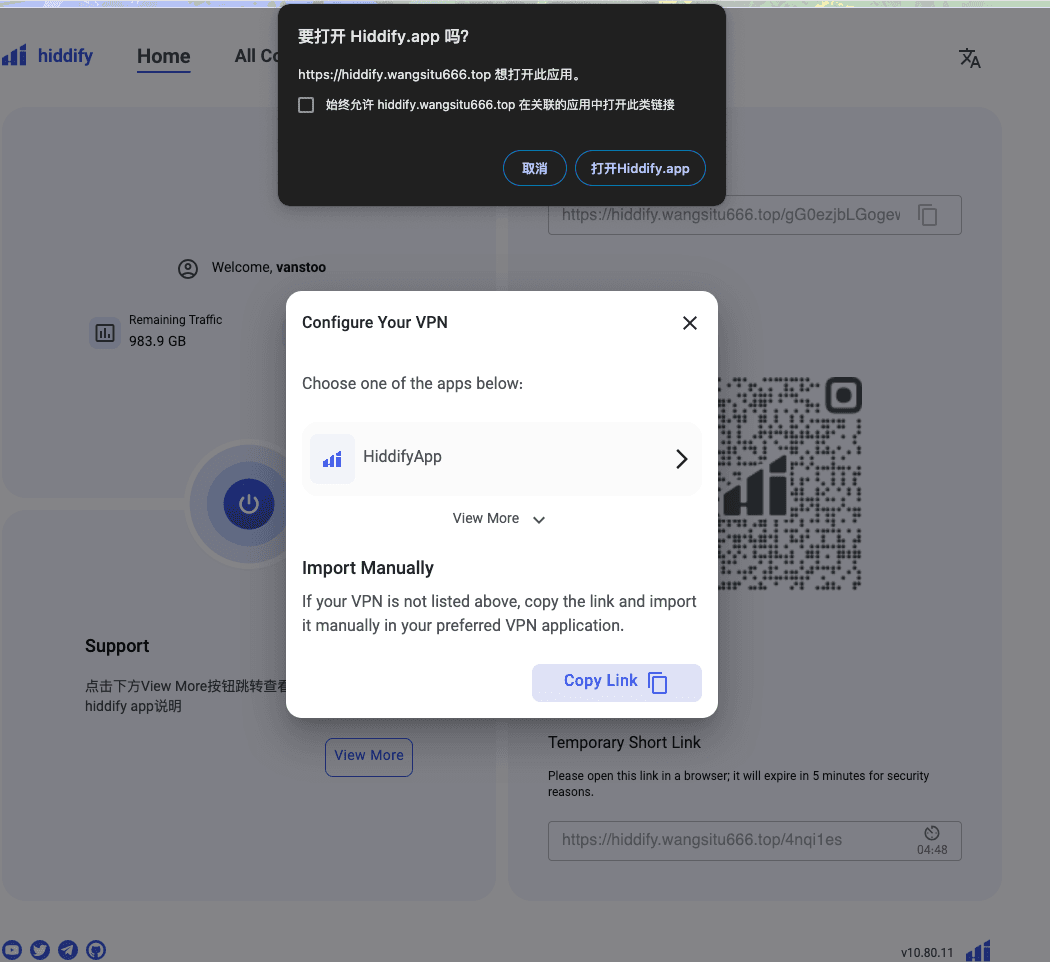Click 打开Hiddify.app button
Viewport: 1050px width, 962px height.
tap(640, 168)
